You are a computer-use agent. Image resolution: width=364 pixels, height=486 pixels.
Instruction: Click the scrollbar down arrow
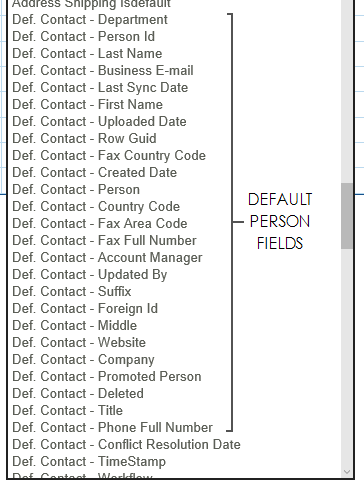pyautogui.click(x=347, y=472)
